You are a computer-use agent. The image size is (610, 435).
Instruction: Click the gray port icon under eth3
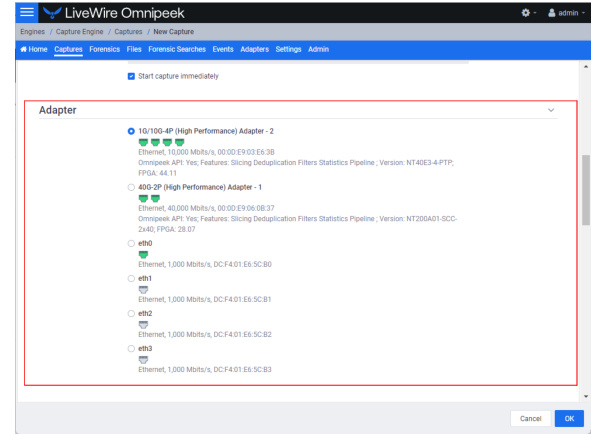coord(143,360)
